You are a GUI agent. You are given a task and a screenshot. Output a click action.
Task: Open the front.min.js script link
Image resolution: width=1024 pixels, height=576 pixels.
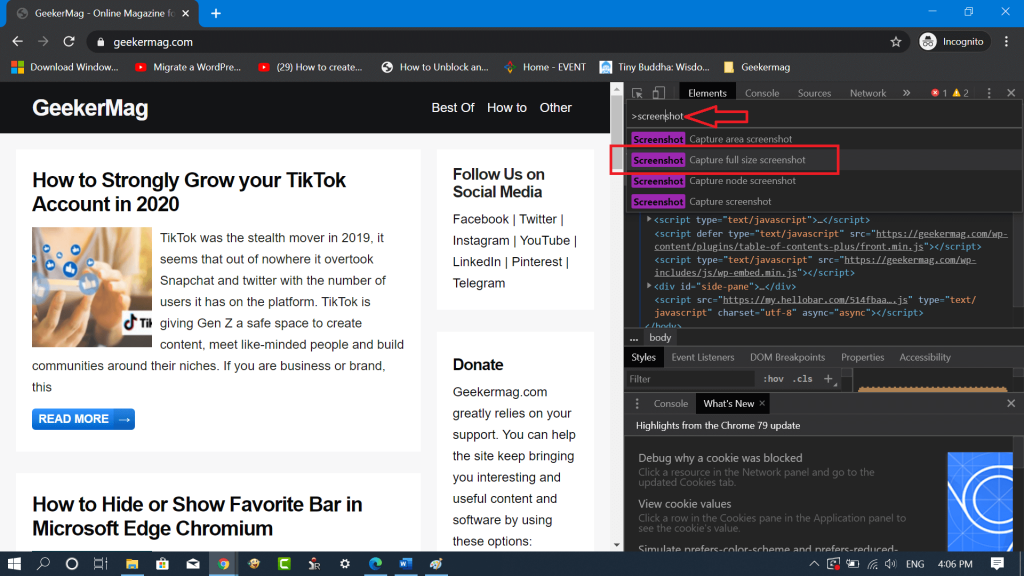pyautogui.click(x=831, y=240)
